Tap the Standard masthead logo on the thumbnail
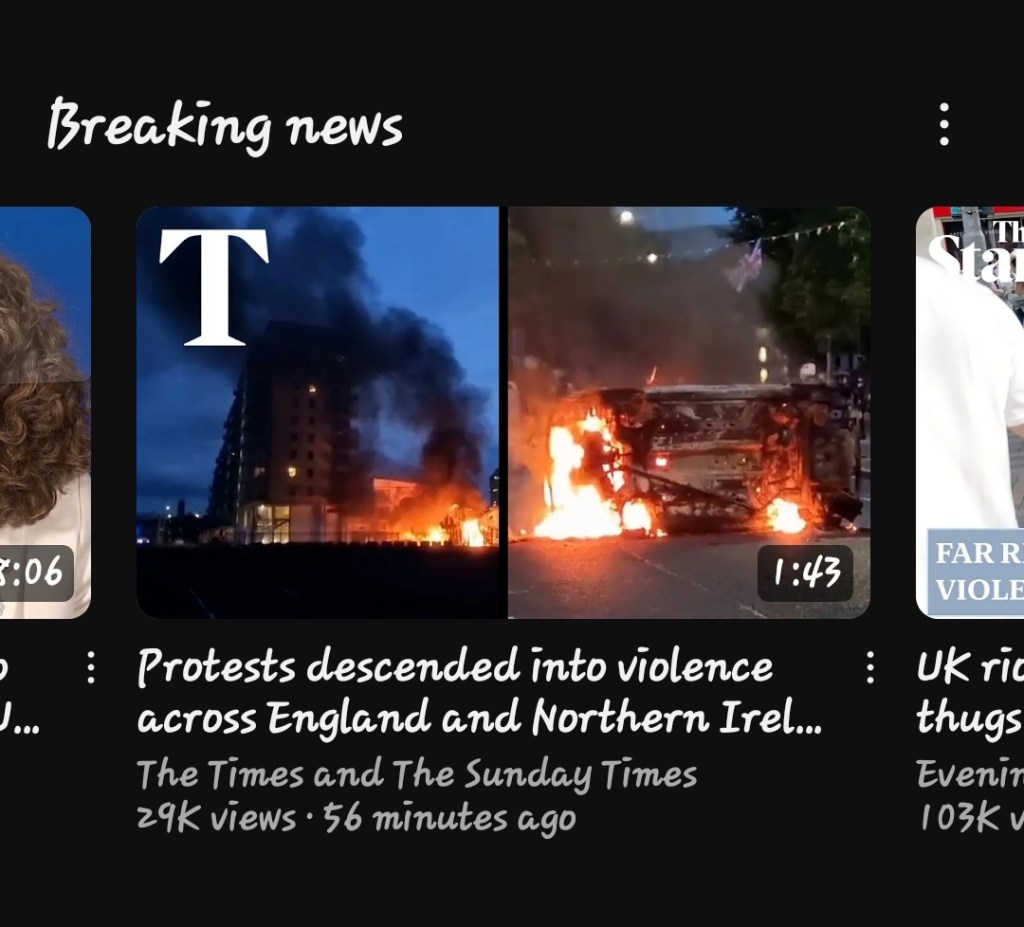Screen dimensions: 1024x927 pos(976,252)
